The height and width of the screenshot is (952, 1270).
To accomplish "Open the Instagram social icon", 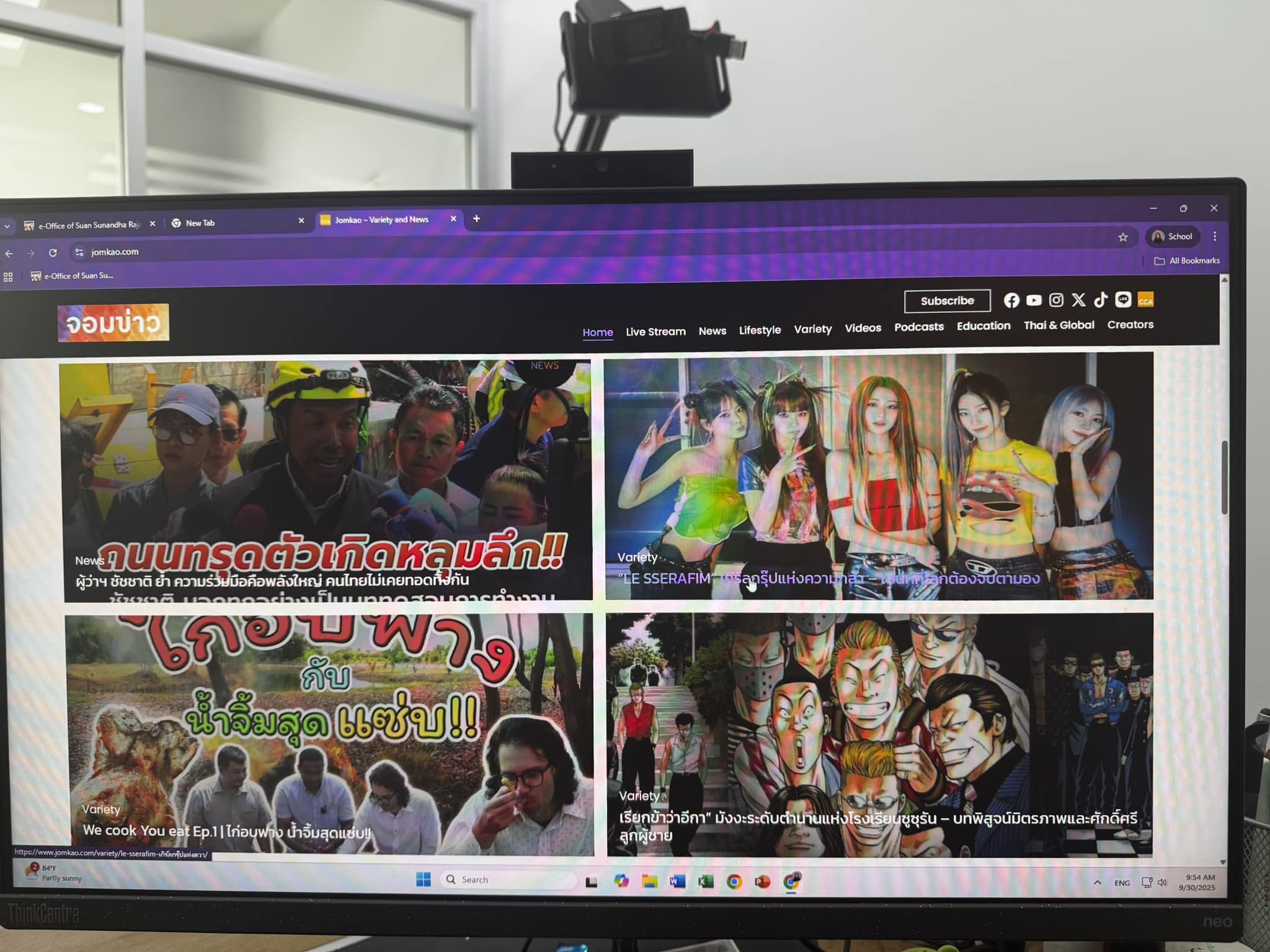I will click(1056, 301).
